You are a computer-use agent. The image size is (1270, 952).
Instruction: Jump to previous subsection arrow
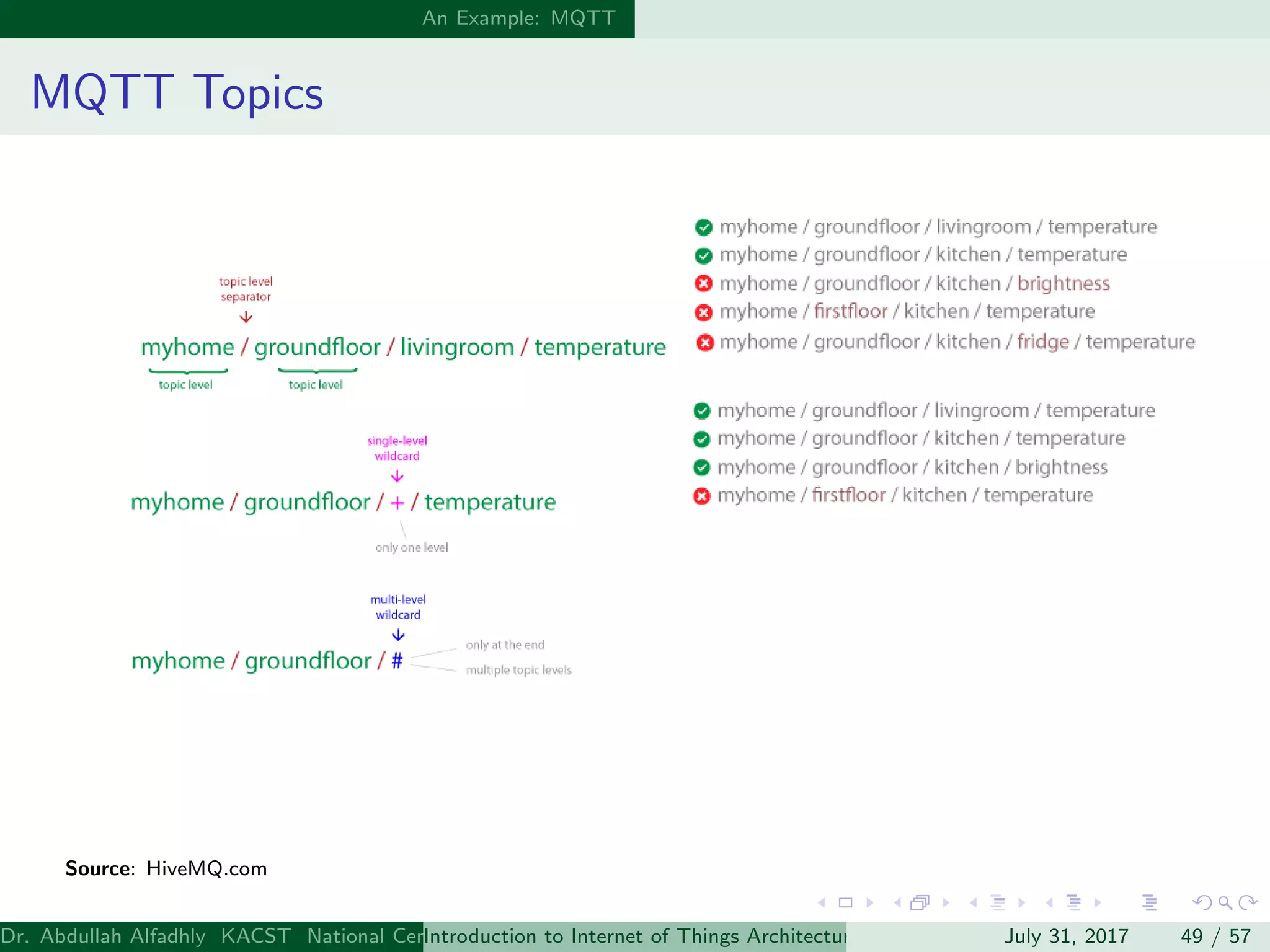click(x=974, y=902)
